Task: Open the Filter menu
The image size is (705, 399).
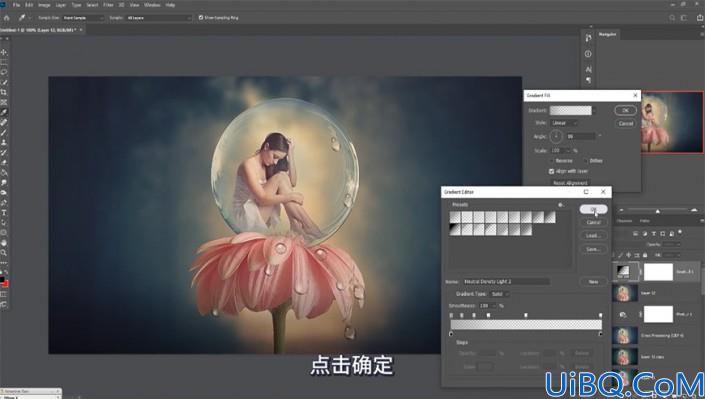Action: coord(108,5)
